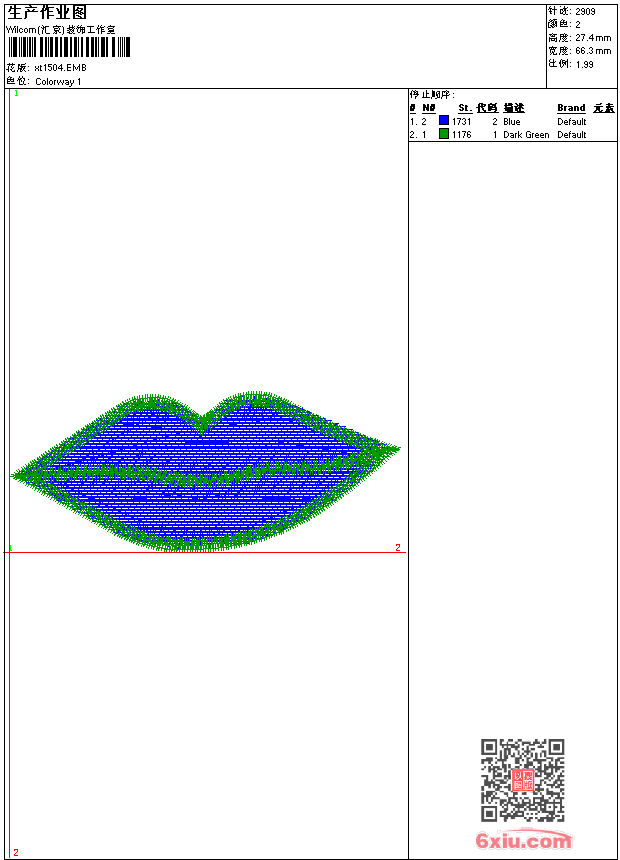The width and height of the screenshot is (620, 860).
Task: Click the red marker 2 at bottom left
Action: (x=15, y=852)
